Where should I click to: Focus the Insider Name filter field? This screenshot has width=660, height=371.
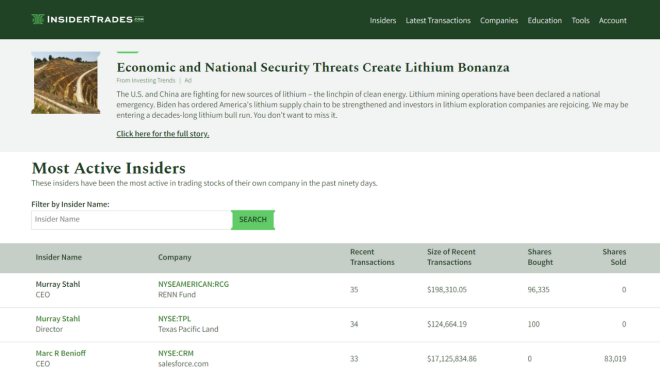point(131,220)
